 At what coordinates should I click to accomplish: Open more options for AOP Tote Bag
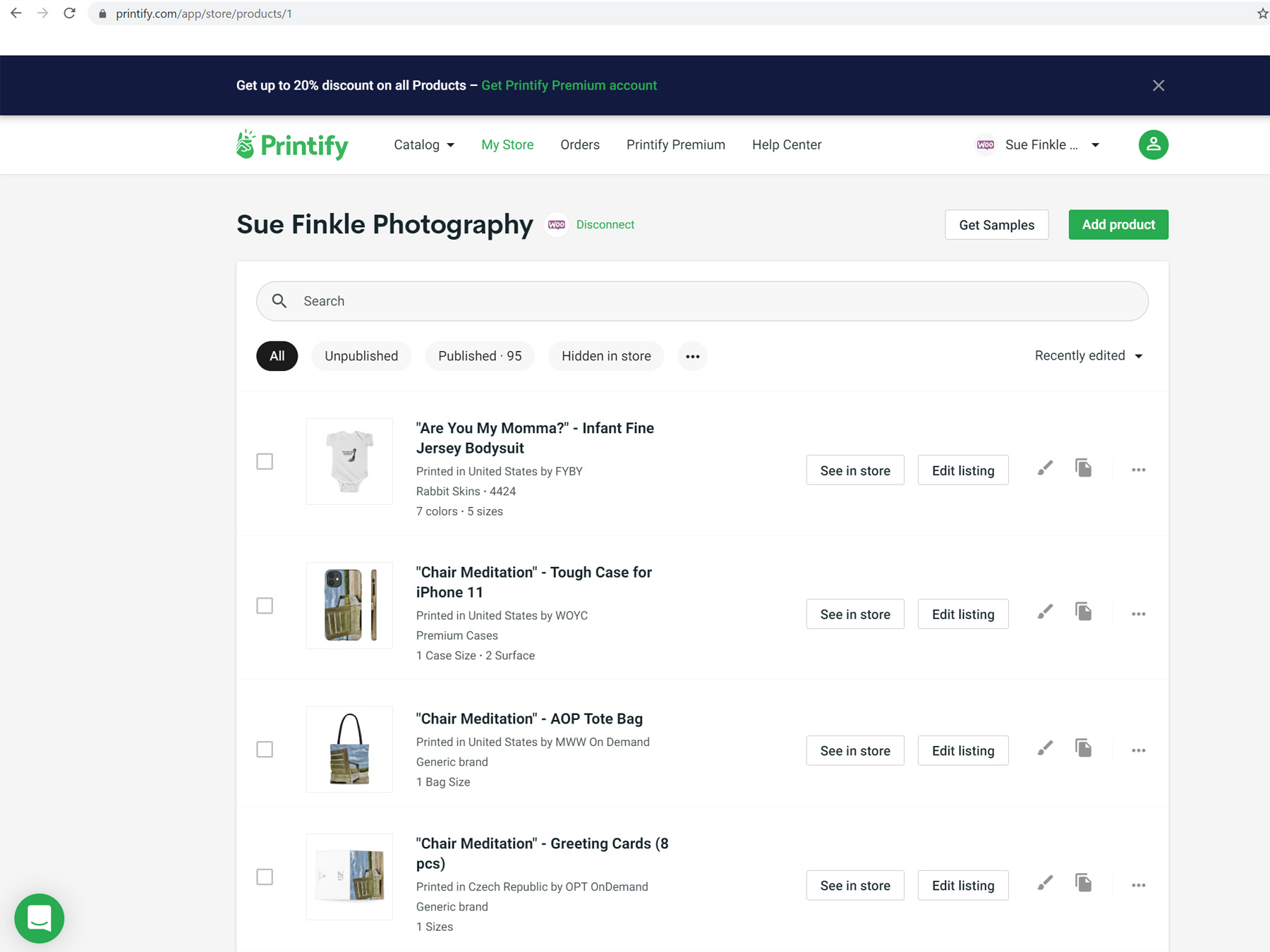pos(1138,750)
